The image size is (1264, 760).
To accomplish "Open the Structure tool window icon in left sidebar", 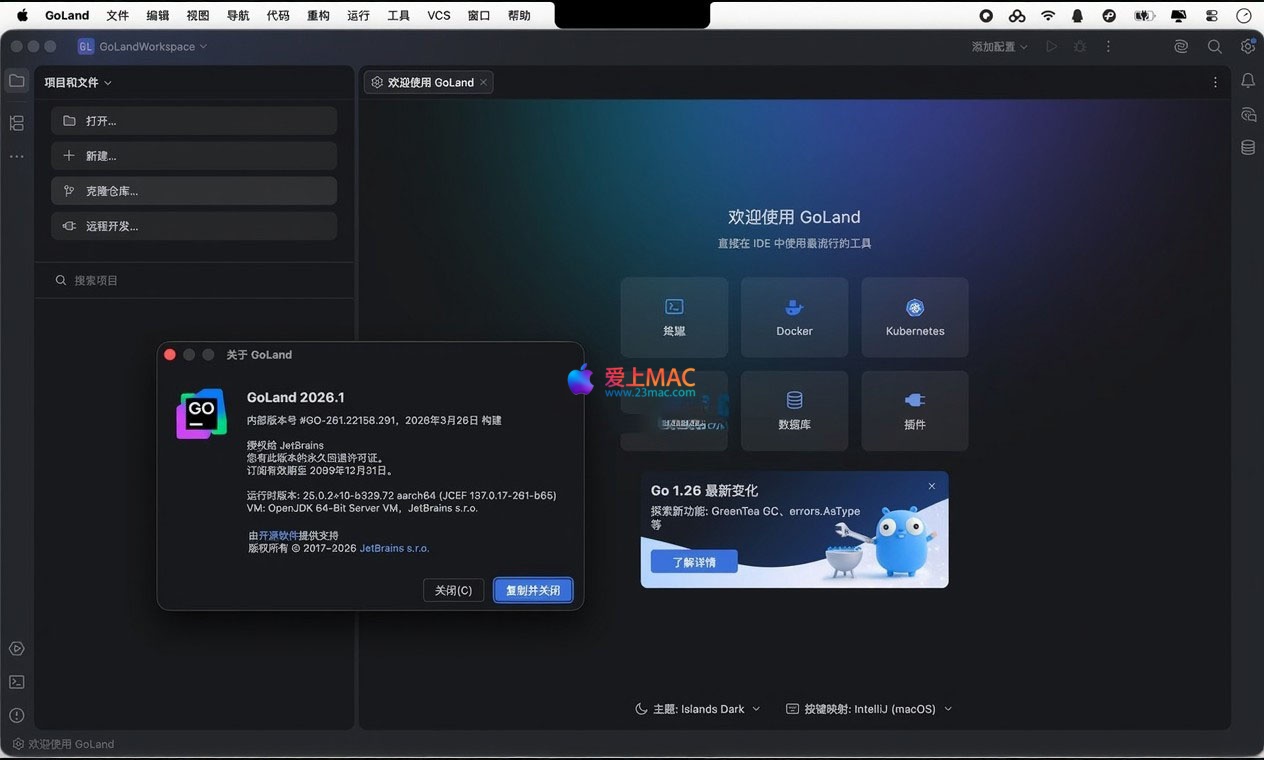I will tap(17, 123).
